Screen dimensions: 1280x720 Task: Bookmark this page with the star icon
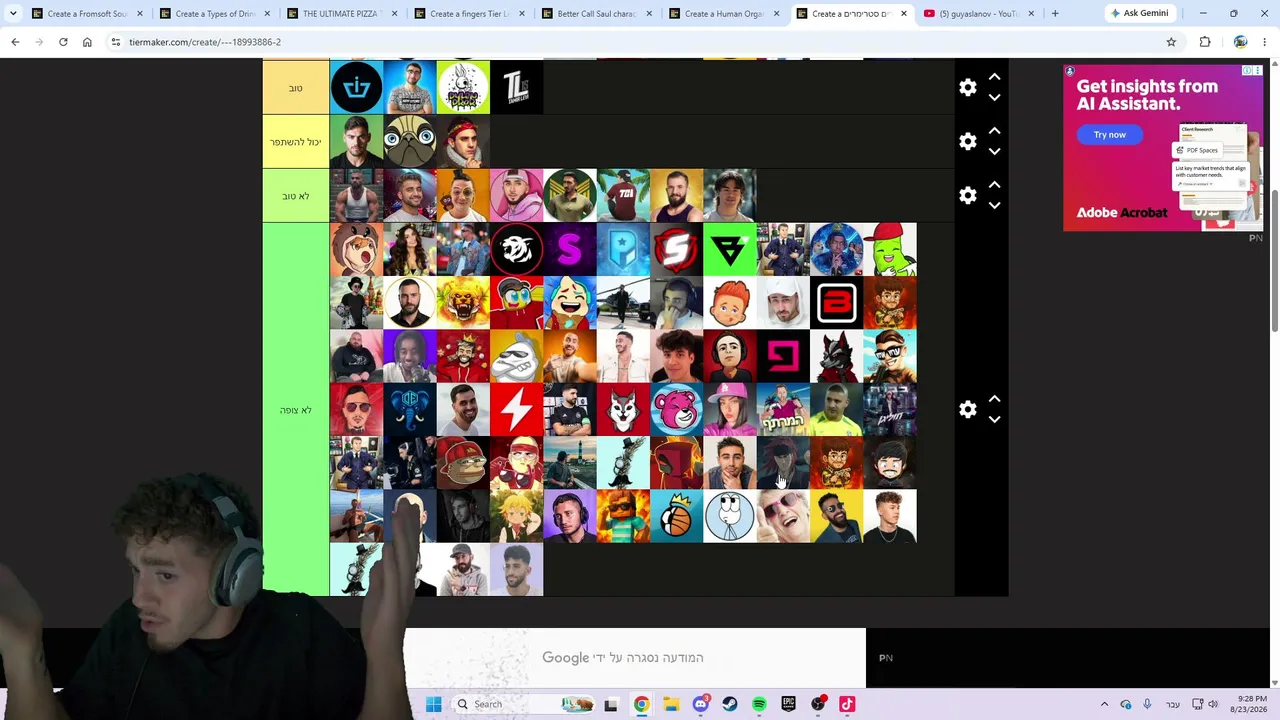click(1171, 42)
